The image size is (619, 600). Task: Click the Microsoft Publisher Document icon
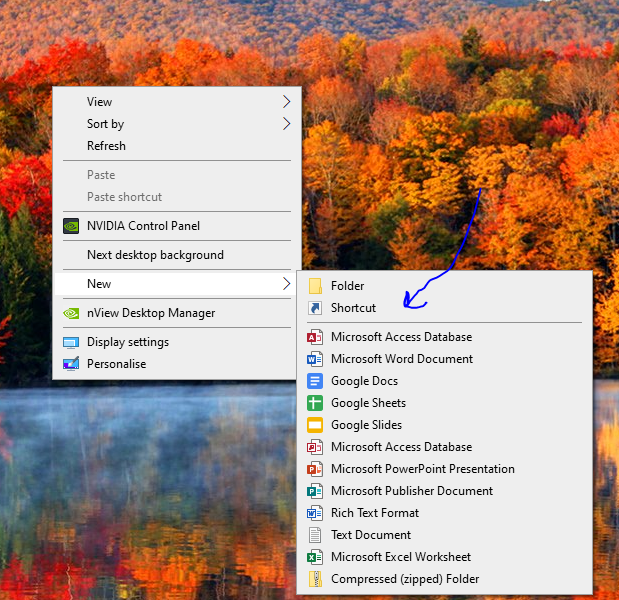(315, 491)
